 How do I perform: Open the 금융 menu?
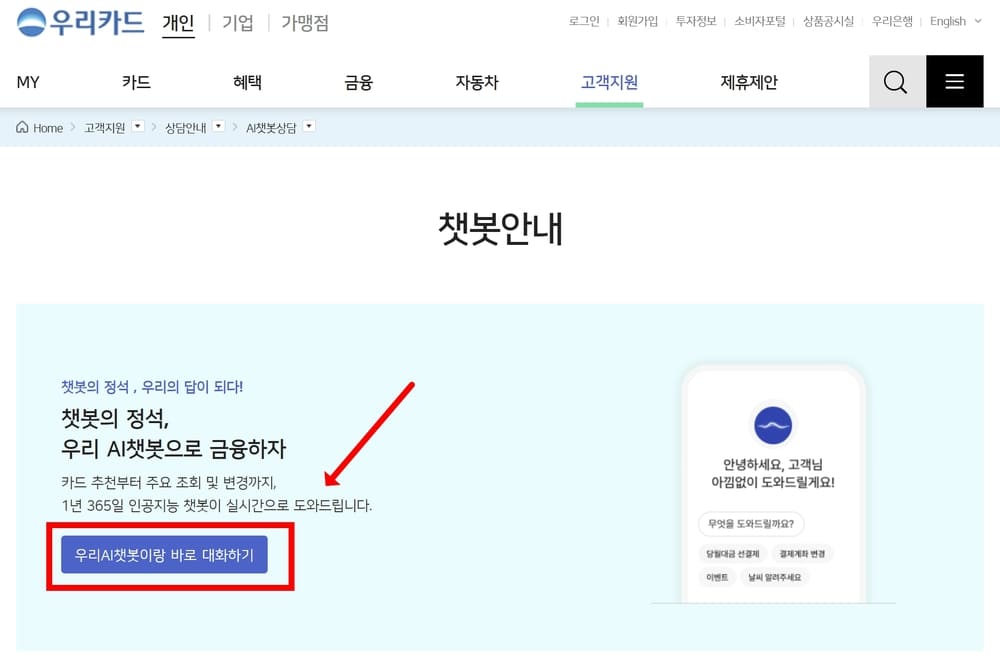pos(358,82)
